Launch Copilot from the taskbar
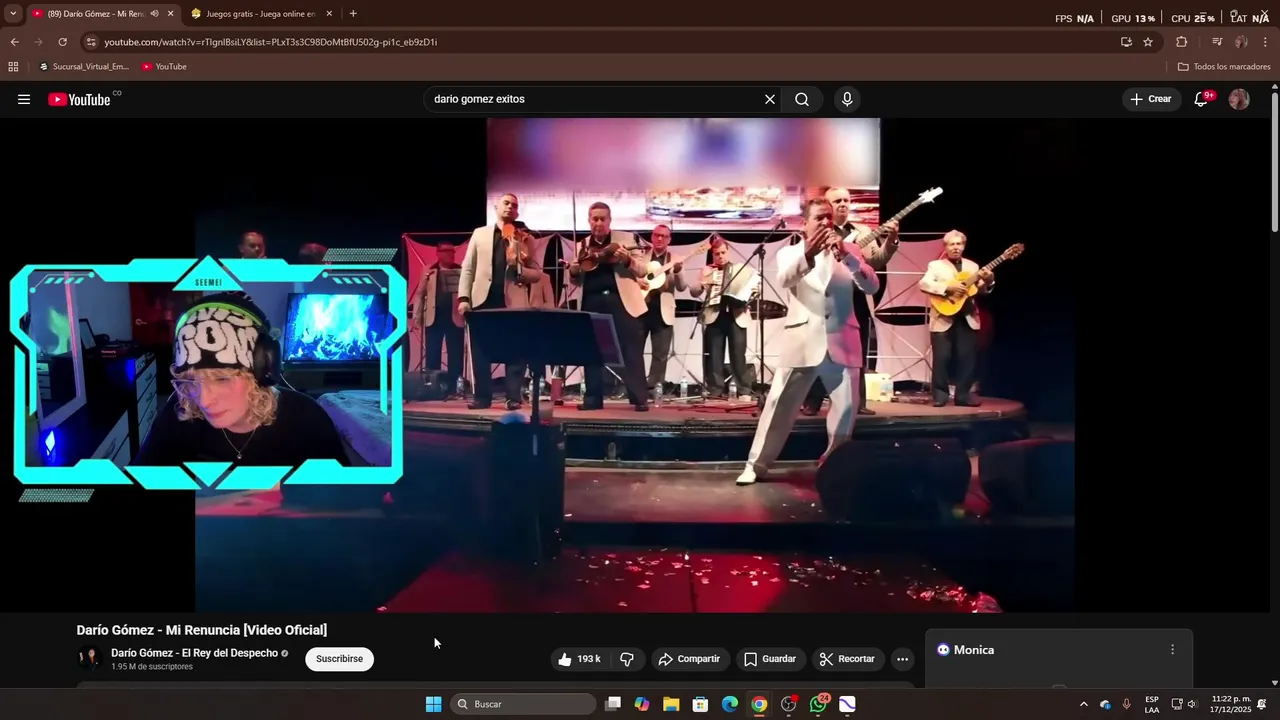1280x720 pixels. coord(642,704)
